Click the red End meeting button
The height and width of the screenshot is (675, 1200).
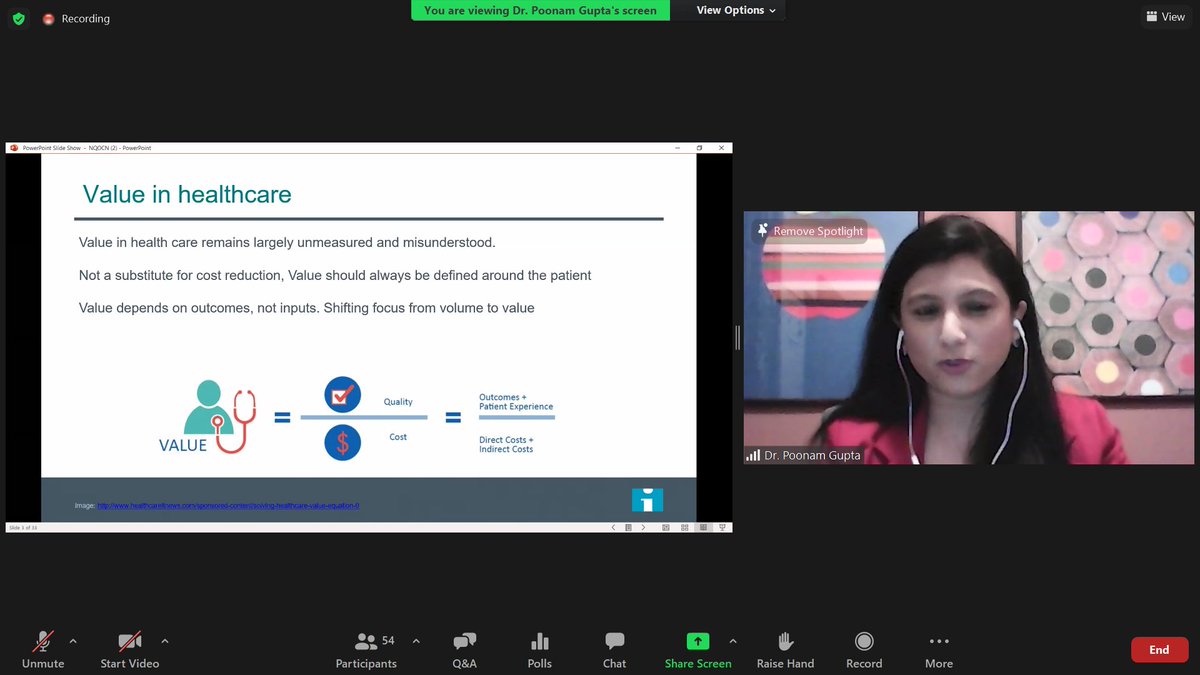[x=1159, y=650]
